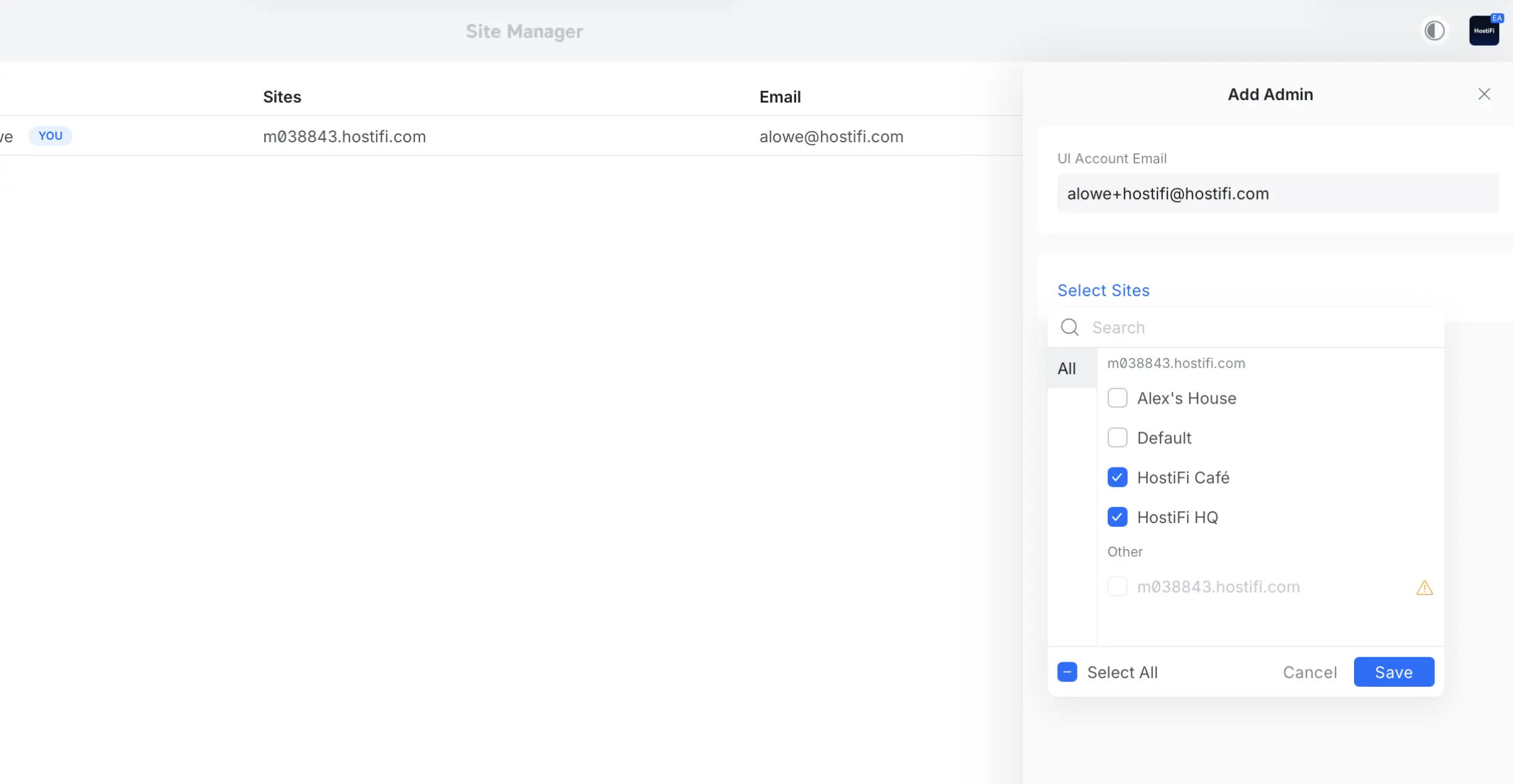This screenshot has width=1513, height=784.
Task: Click the Site Manager title
Action: pos(525,31)
